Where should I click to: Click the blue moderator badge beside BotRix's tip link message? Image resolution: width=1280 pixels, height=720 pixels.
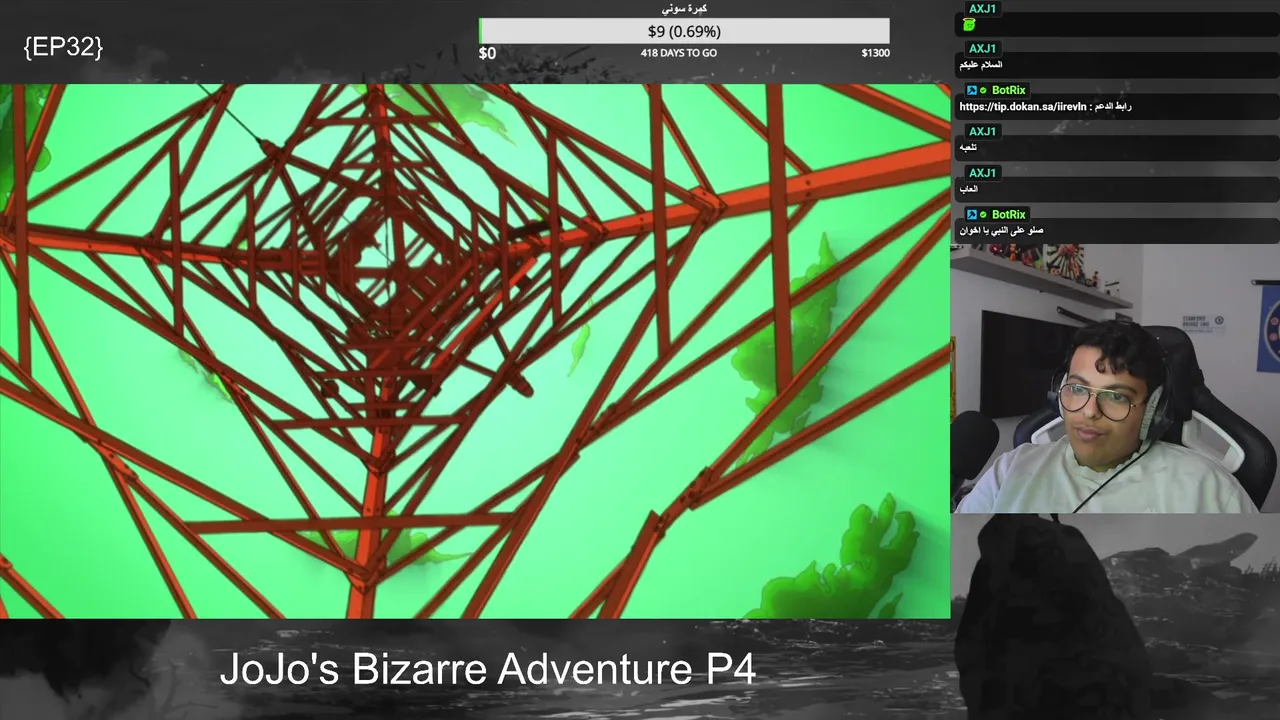pyautogui.click(x=971, y=90)
